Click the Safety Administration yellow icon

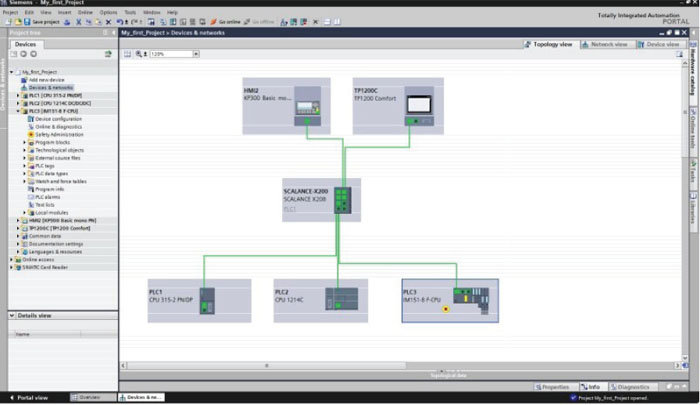(31, 134)
